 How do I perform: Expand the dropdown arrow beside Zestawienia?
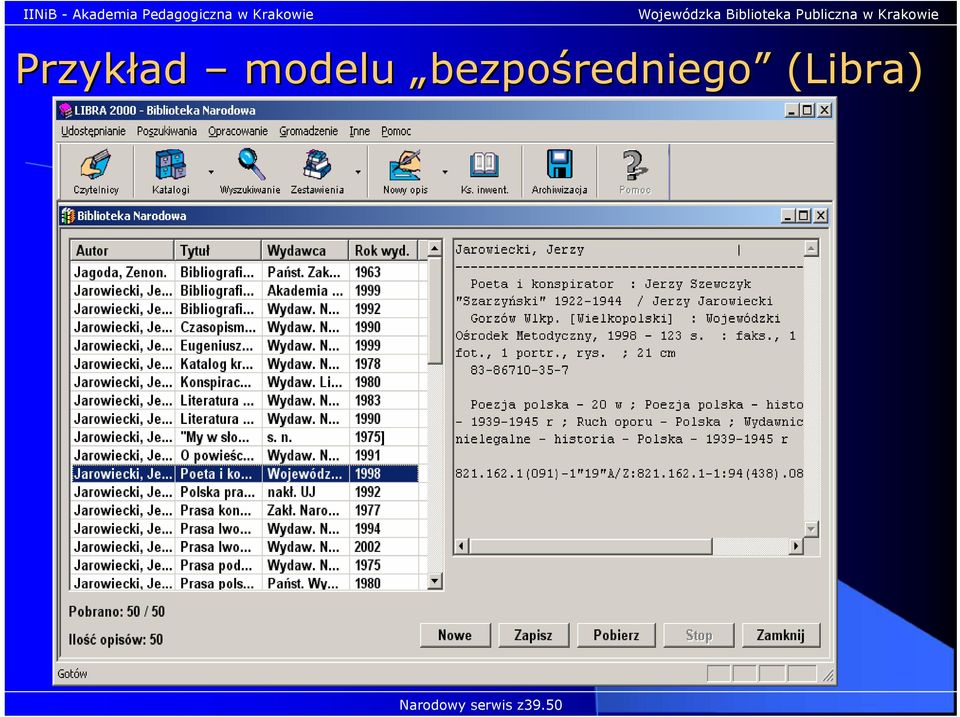pos(358,173)
